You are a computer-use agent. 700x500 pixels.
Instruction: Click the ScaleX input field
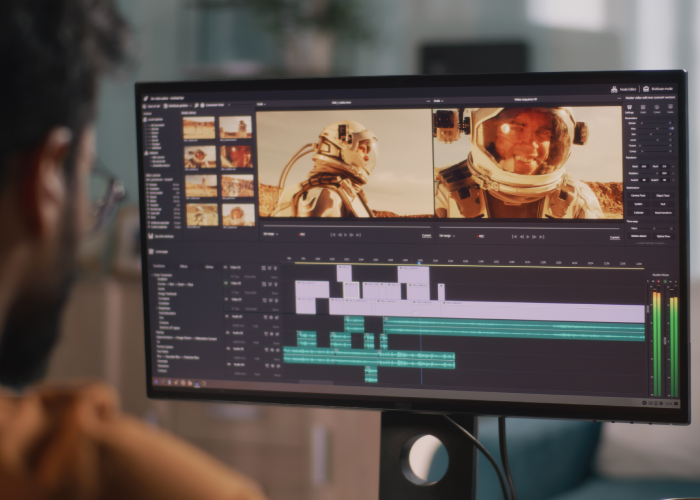pyautogui.click(x=644, y=180)
